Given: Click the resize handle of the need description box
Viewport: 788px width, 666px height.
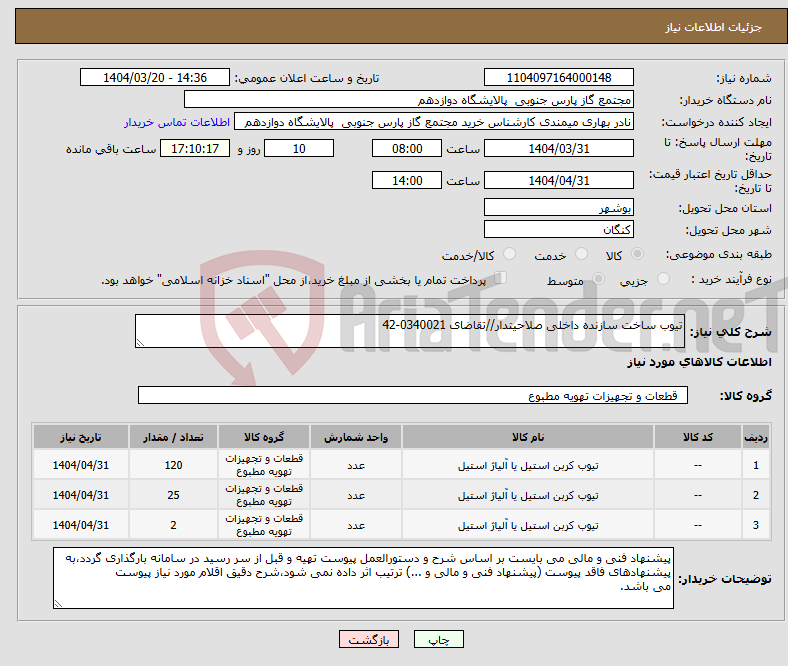Looking at the screenshot, I should 140,343.
